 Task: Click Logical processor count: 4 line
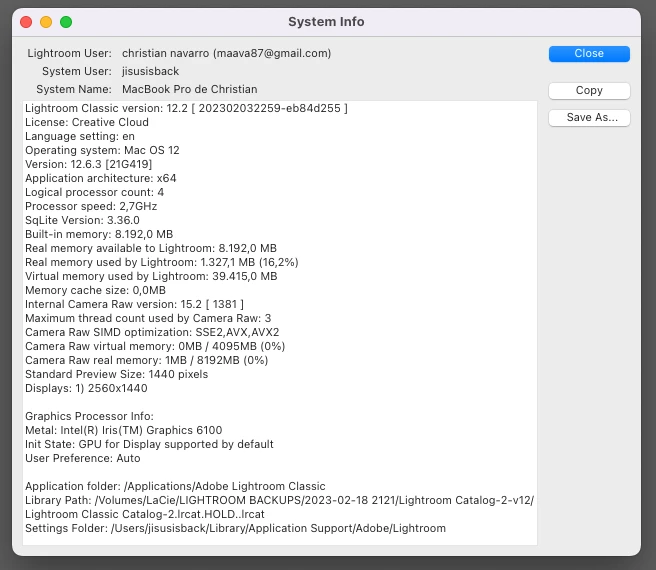[x=95, y=192]
